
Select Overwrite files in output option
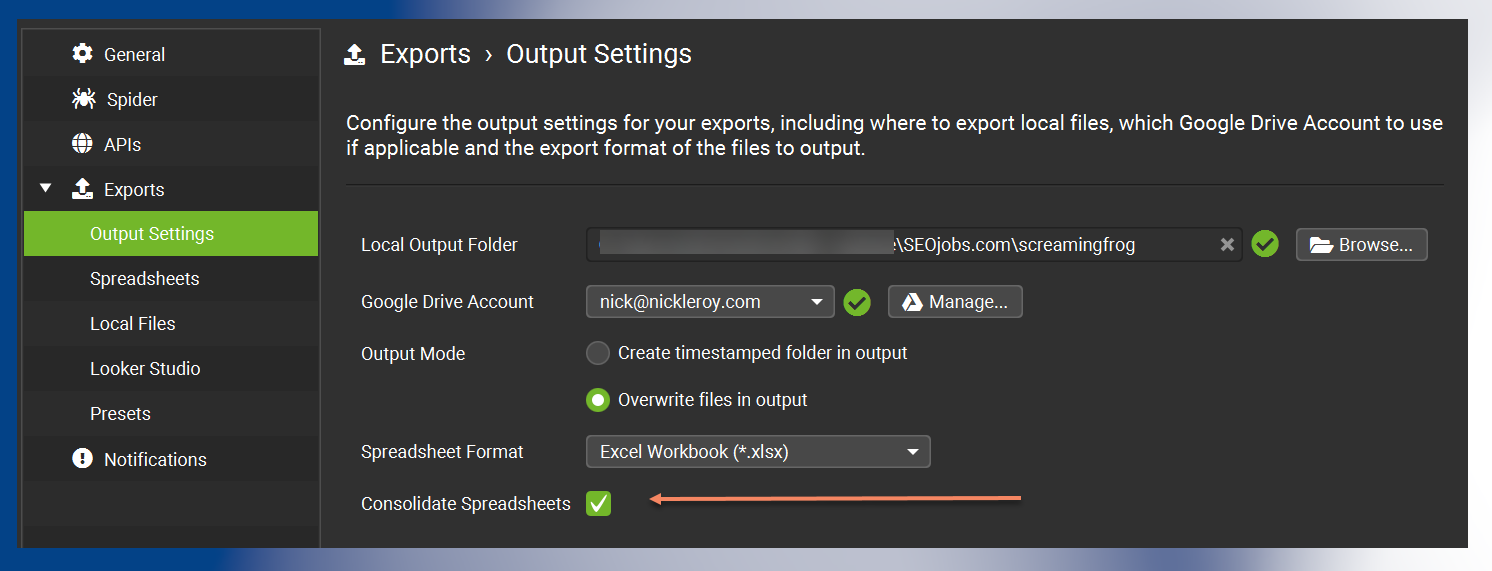[x=597, y=400]
